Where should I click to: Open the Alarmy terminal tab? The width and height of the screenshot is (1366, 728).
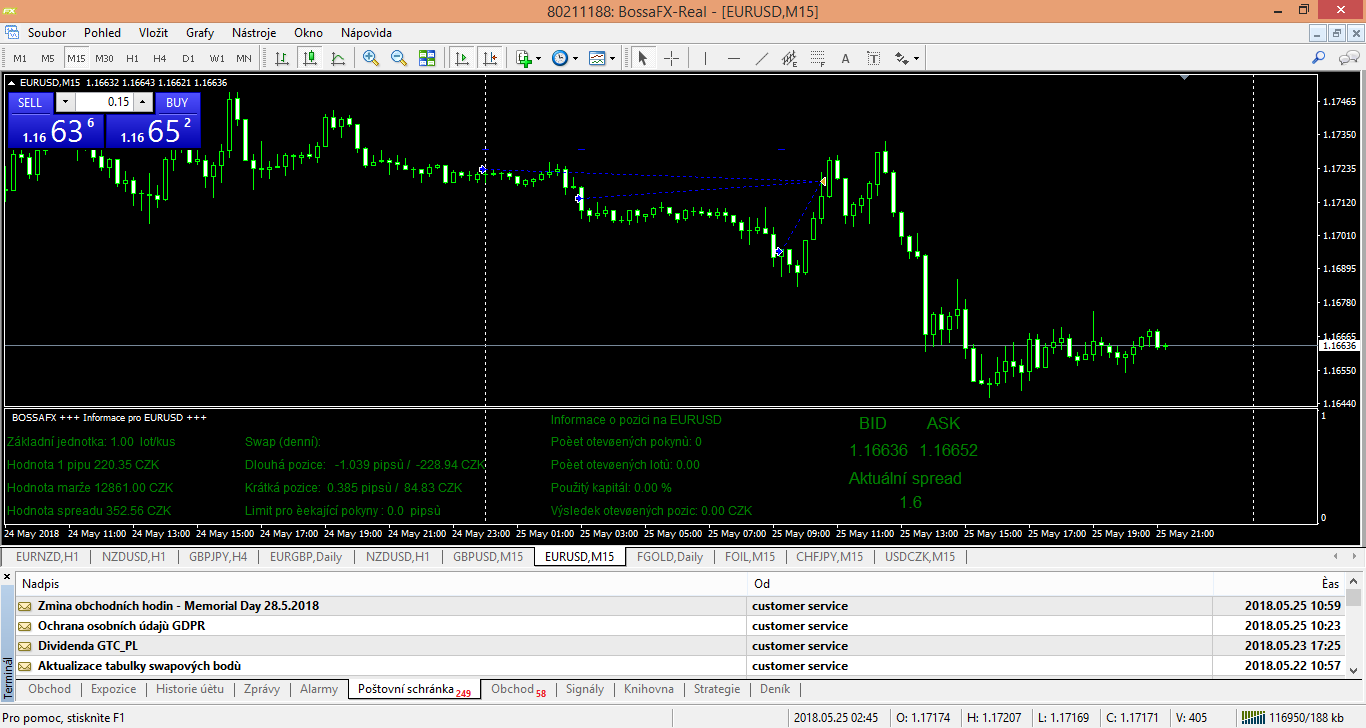point(319,689)
